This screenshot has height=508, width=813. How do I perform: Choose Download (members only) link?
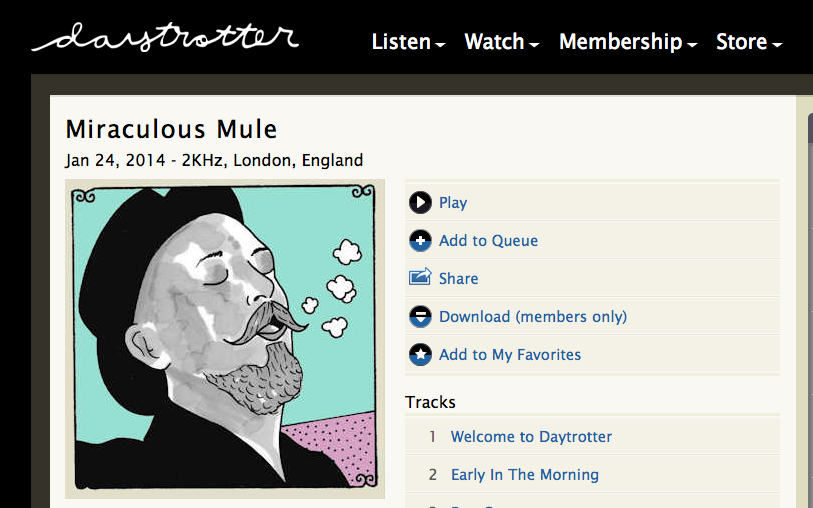[x=533, y=317]
